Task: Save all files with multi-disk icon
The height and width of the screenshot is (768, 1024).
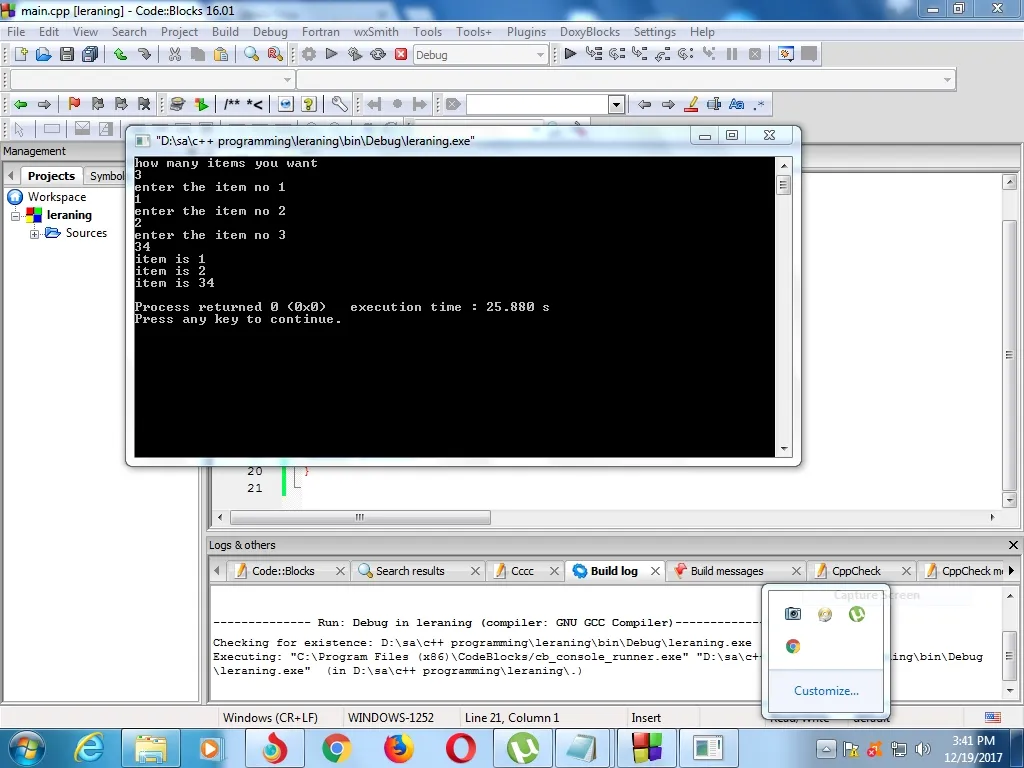Action: click(x=90, y=54)
